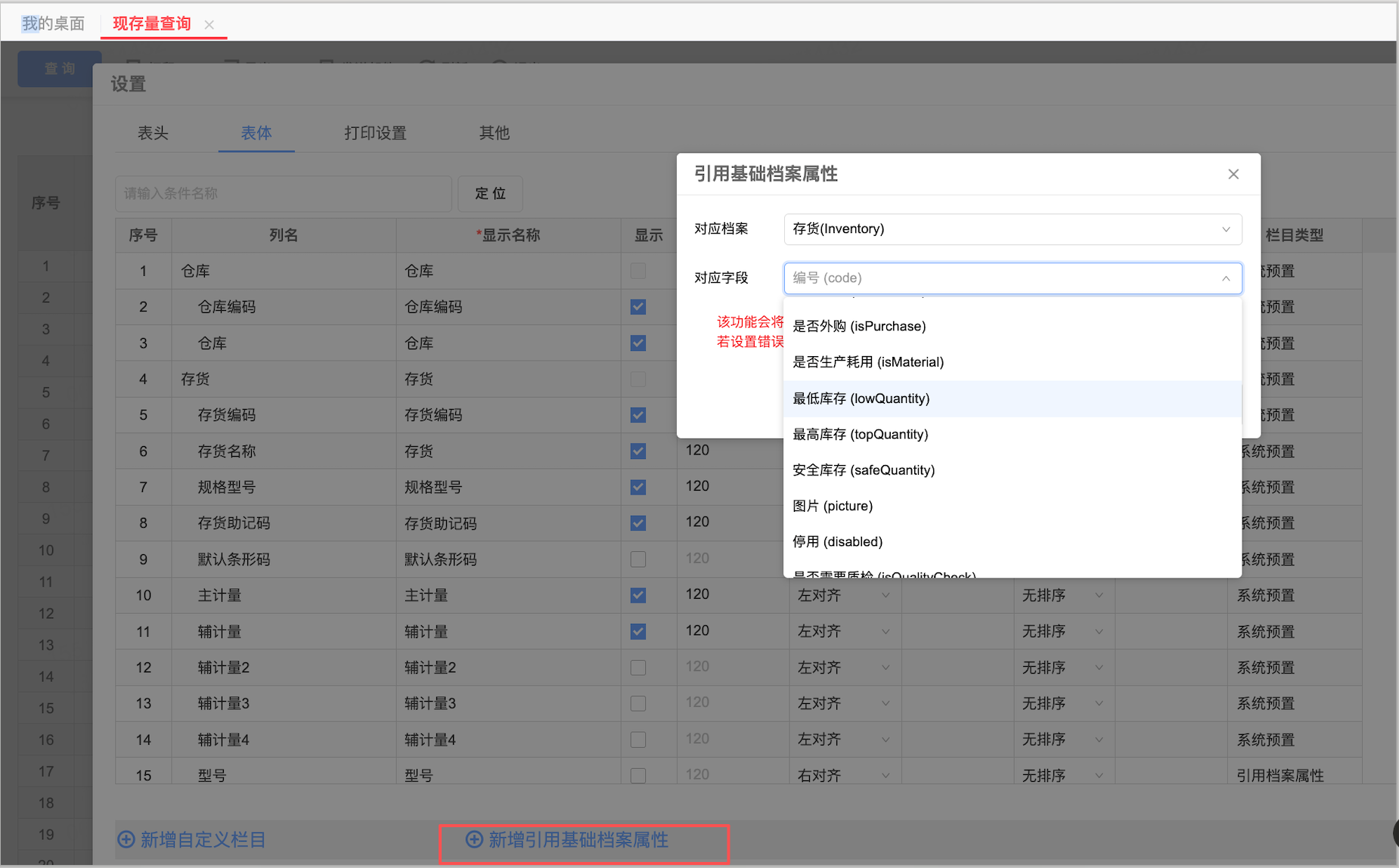This screenshot has height=868, width=1399.
Task: Uncheck 显示 for row 3 仓库
Action: pos(638,343)
